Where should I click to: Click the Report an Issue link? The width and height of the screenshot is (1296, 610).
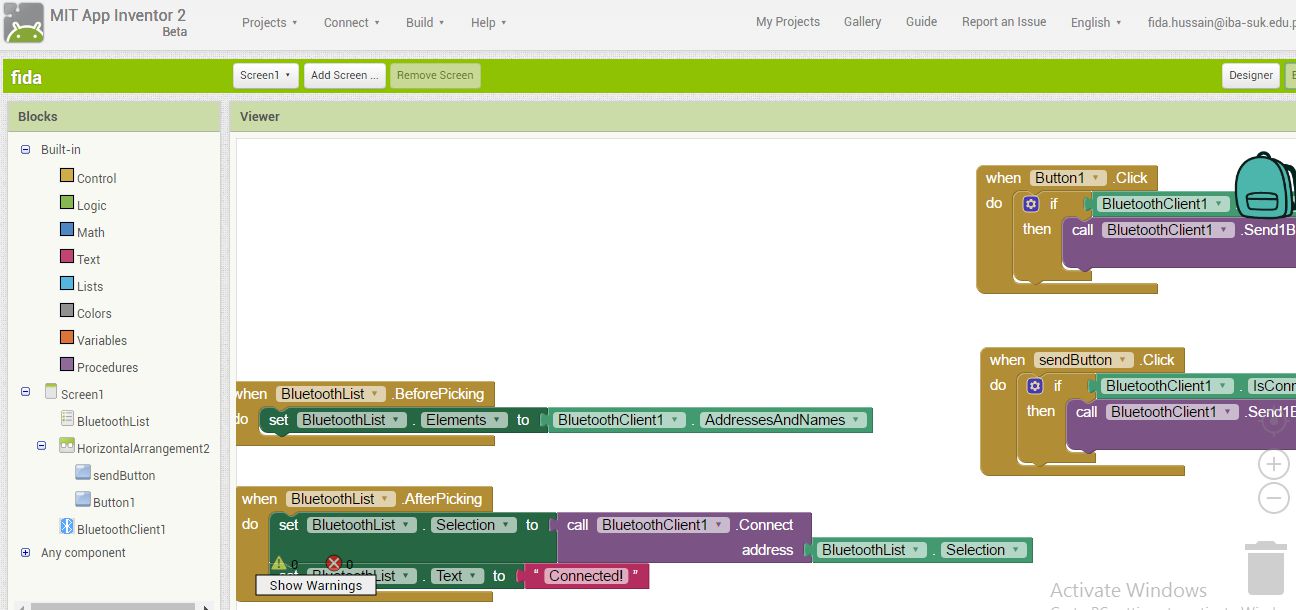(x=1004, y=22)
